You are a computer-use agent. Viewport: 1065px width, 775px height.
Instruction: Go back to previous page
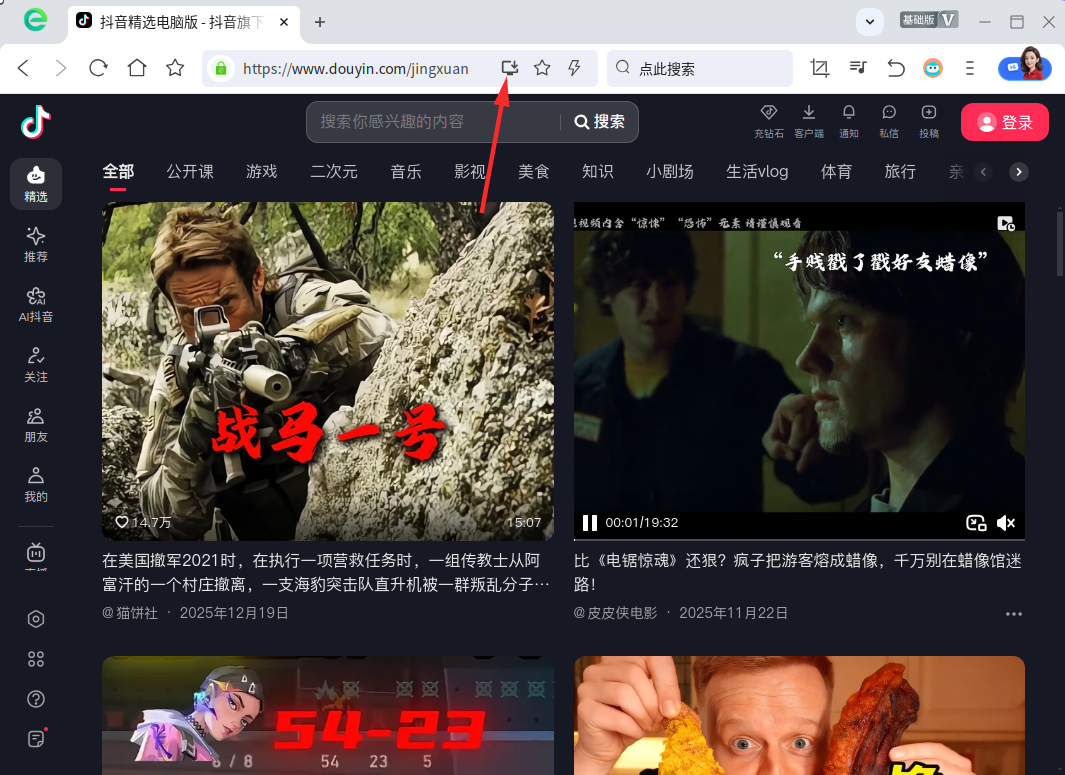point(24,68)
